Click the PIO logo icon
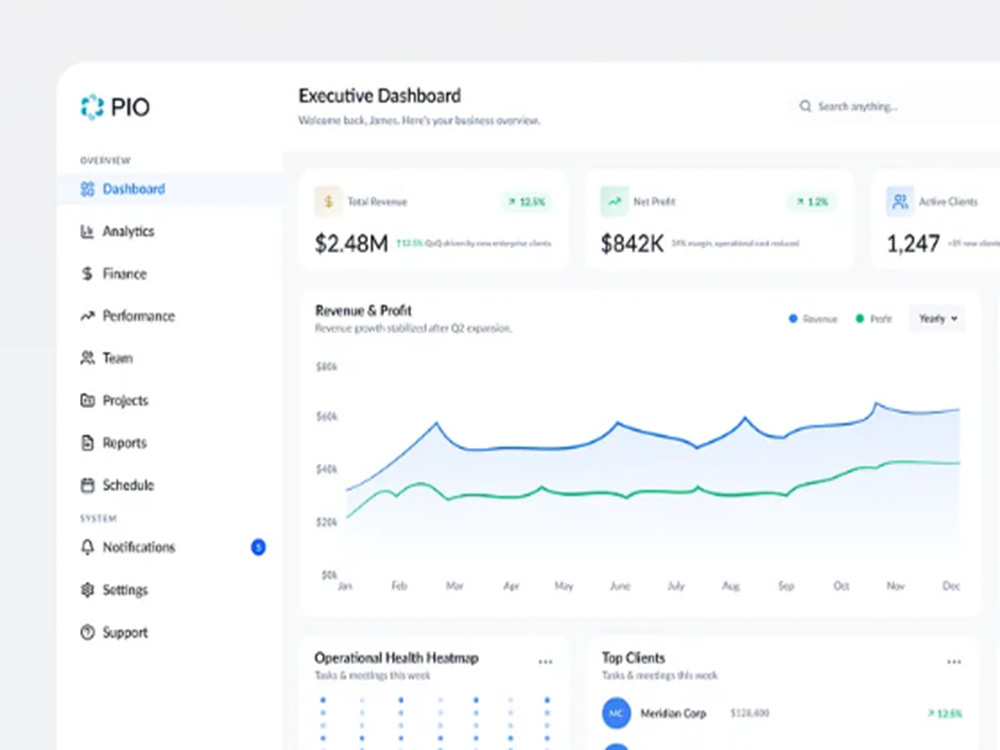This screenshot has height=750, width=1000. click(x=92, y=107)
